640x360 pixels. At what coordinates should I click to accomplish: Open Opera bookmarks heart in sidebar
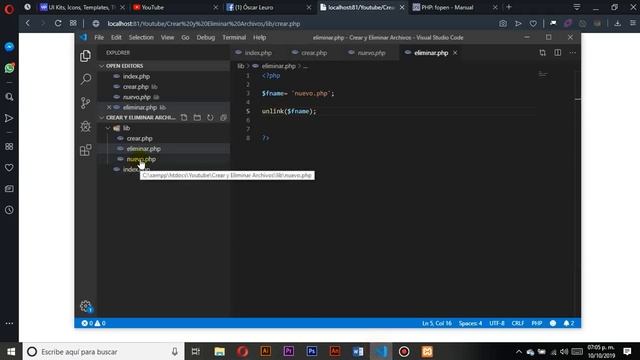coord(9,167)
